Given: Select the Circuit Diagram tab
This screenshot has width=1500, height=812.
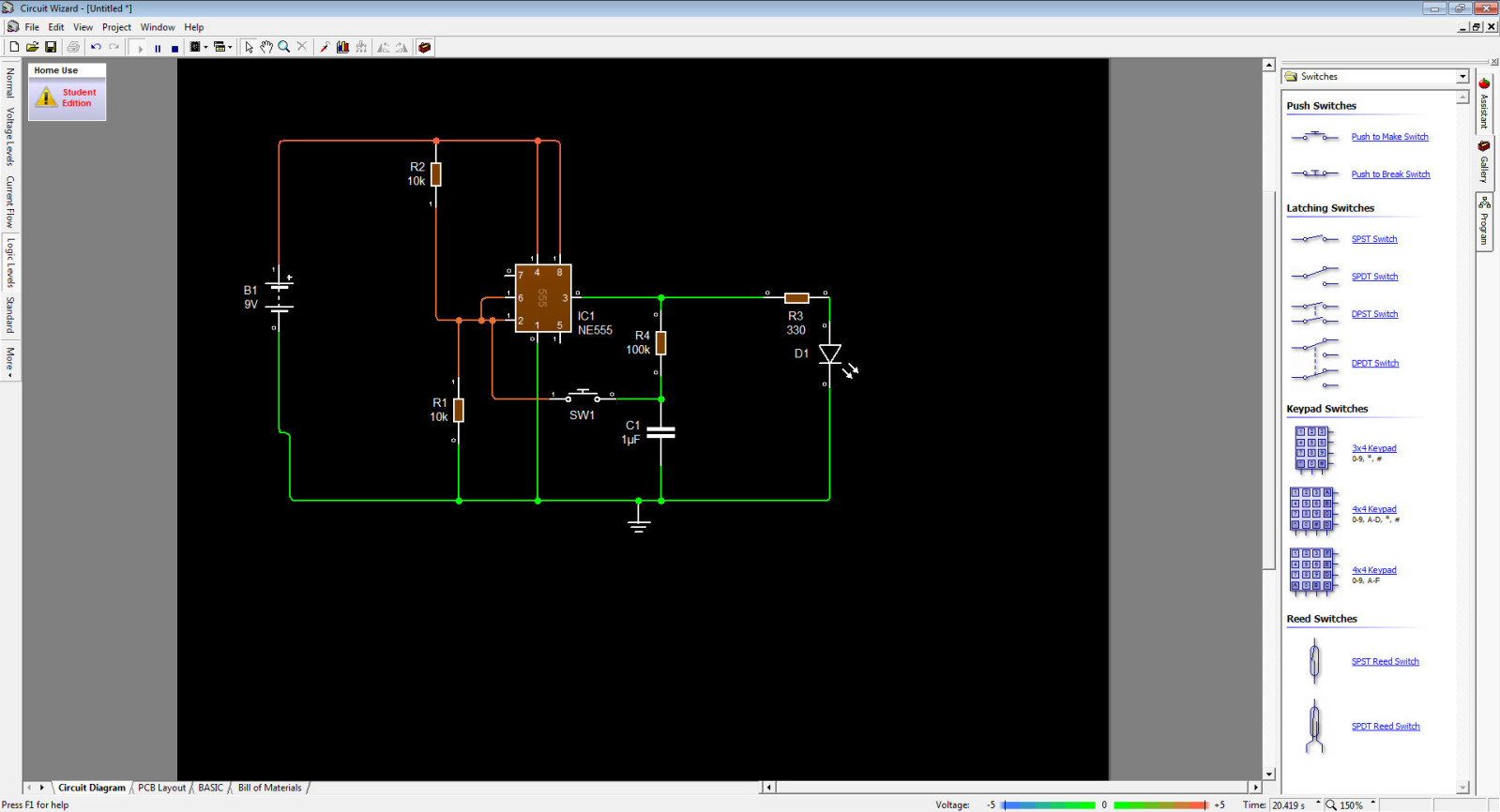Looking at the screenshot, I should point(91,788).
